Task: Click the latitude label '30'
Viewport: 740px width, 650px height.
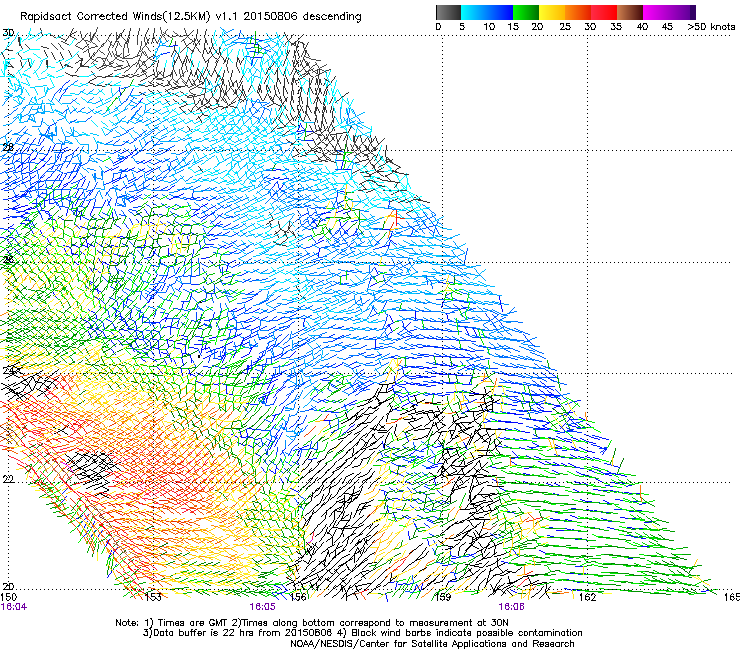Action: click(x=8, y=33)
